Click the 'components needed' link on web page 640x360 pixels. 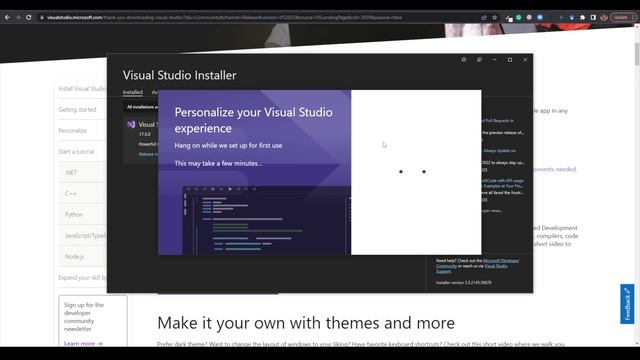[555, 169]
